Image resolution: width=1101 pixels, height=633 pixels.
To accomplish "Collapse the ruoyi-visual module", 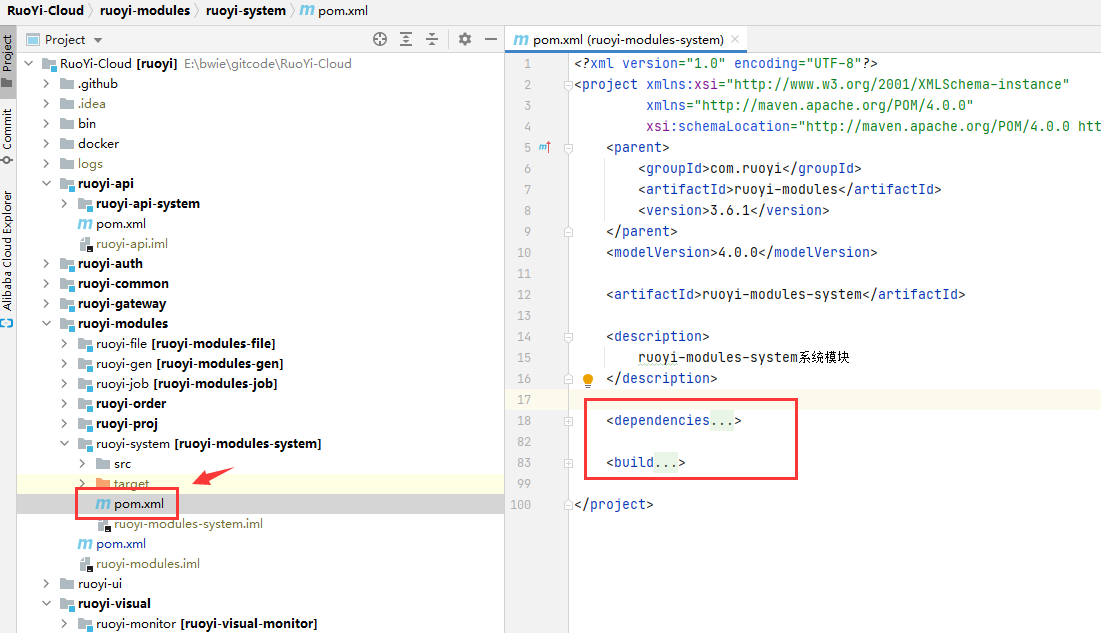I will pos(46,603).
